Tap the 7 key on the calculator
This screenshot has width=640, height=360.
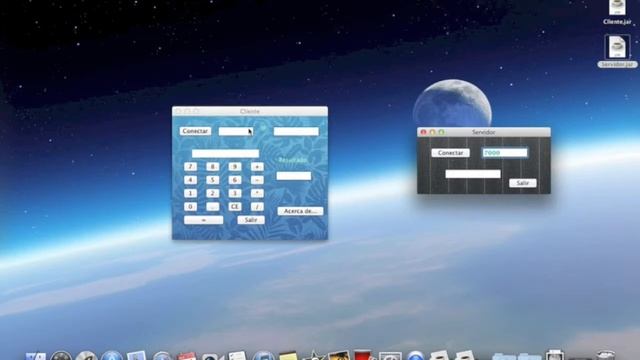click(190, 167)
